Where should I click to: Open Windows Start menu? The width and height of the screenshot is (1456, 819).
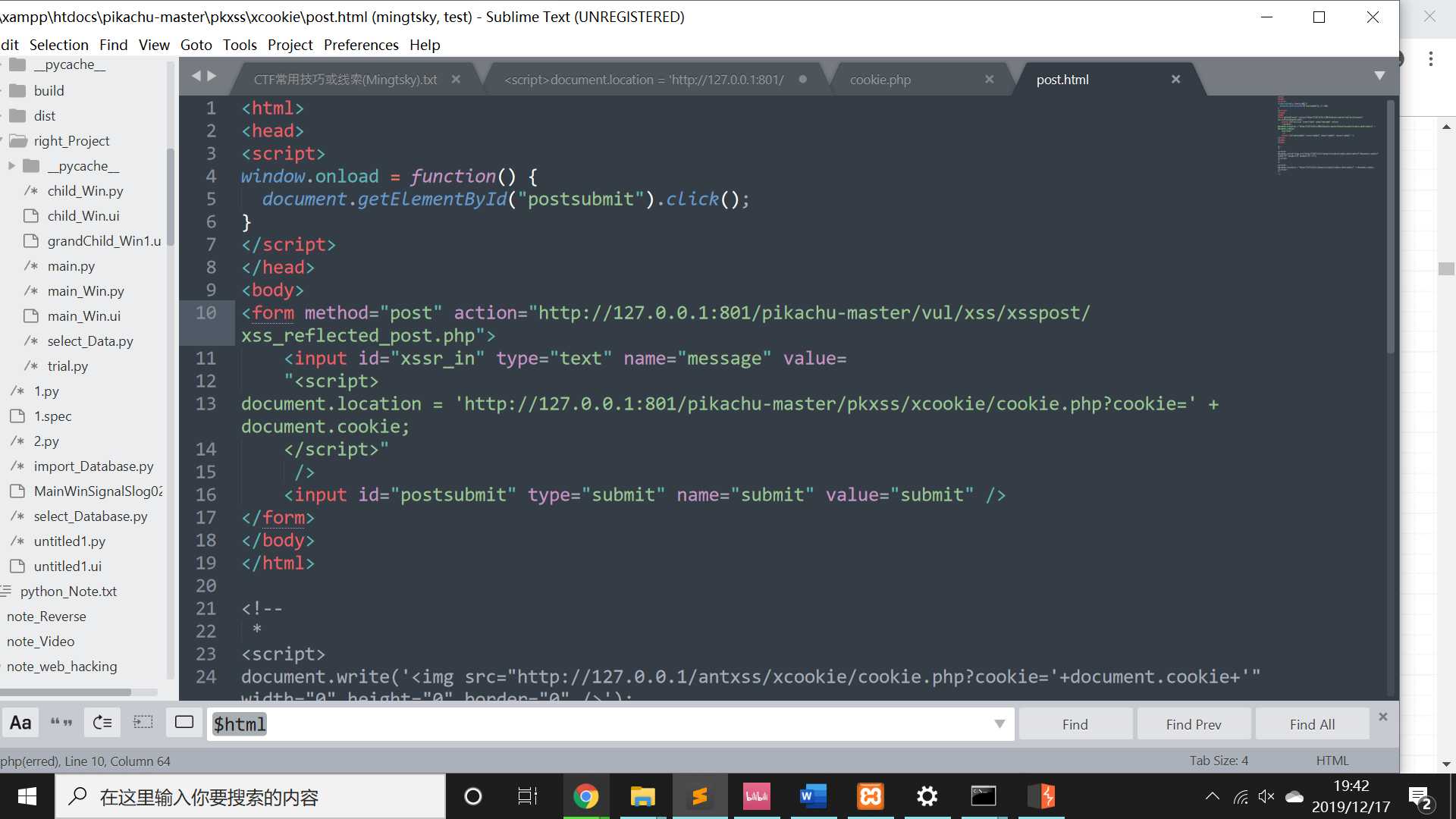pos(27,796)
